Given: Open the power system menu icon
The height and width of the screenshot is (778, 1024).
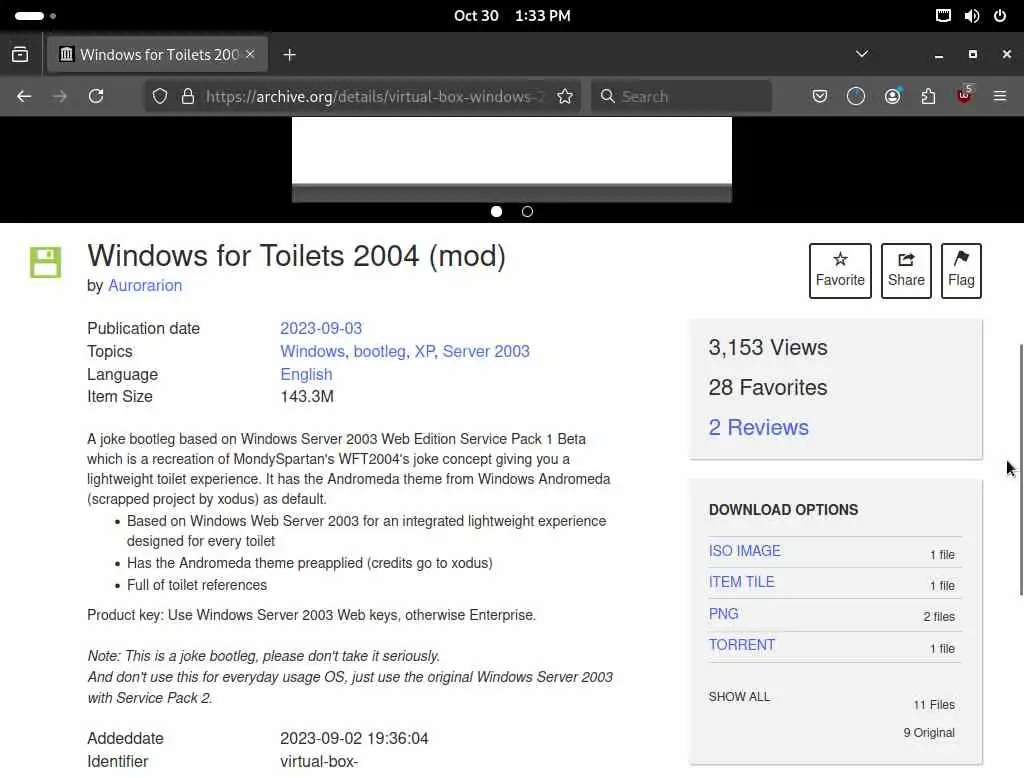Looking at the screenshot, I should [x=1000, y=16].
